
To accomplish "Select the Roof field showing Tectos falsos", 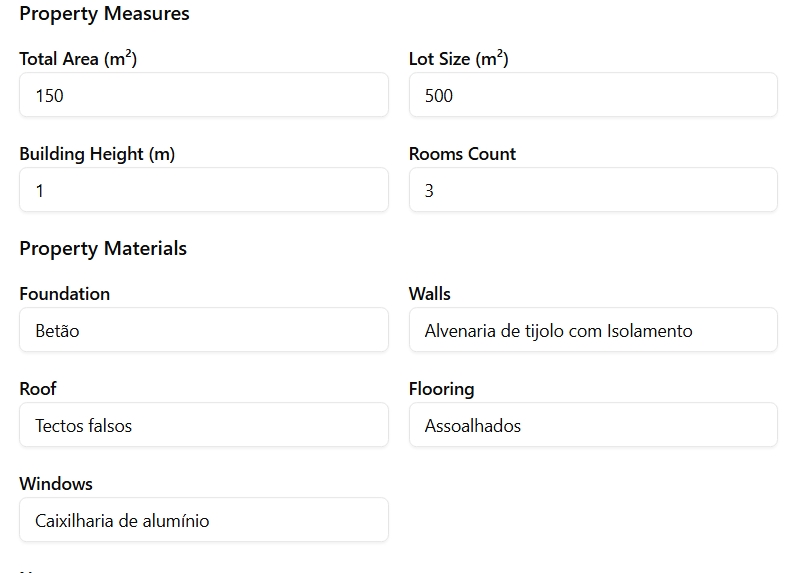I will [203, 425].
